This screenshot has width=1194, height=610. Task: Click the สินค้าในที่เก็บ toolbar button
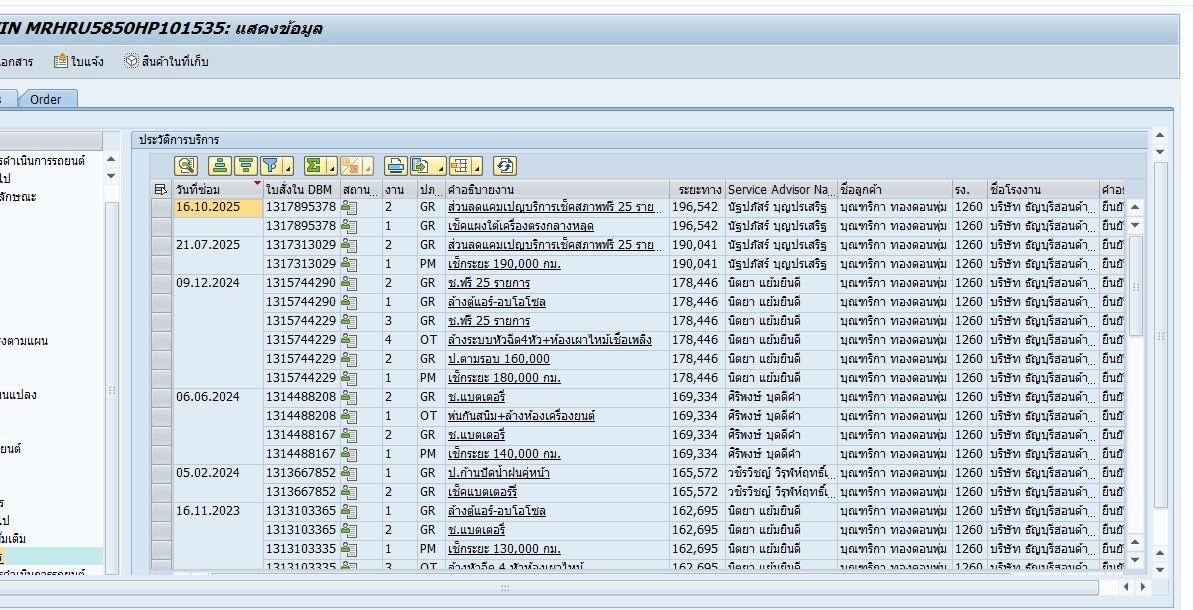point(166,61)
